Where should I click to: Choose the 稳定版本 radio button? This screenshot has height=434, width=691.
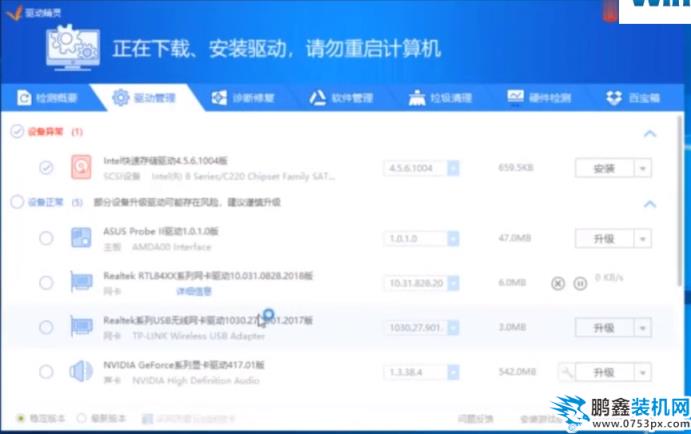[x=20, y=418]
